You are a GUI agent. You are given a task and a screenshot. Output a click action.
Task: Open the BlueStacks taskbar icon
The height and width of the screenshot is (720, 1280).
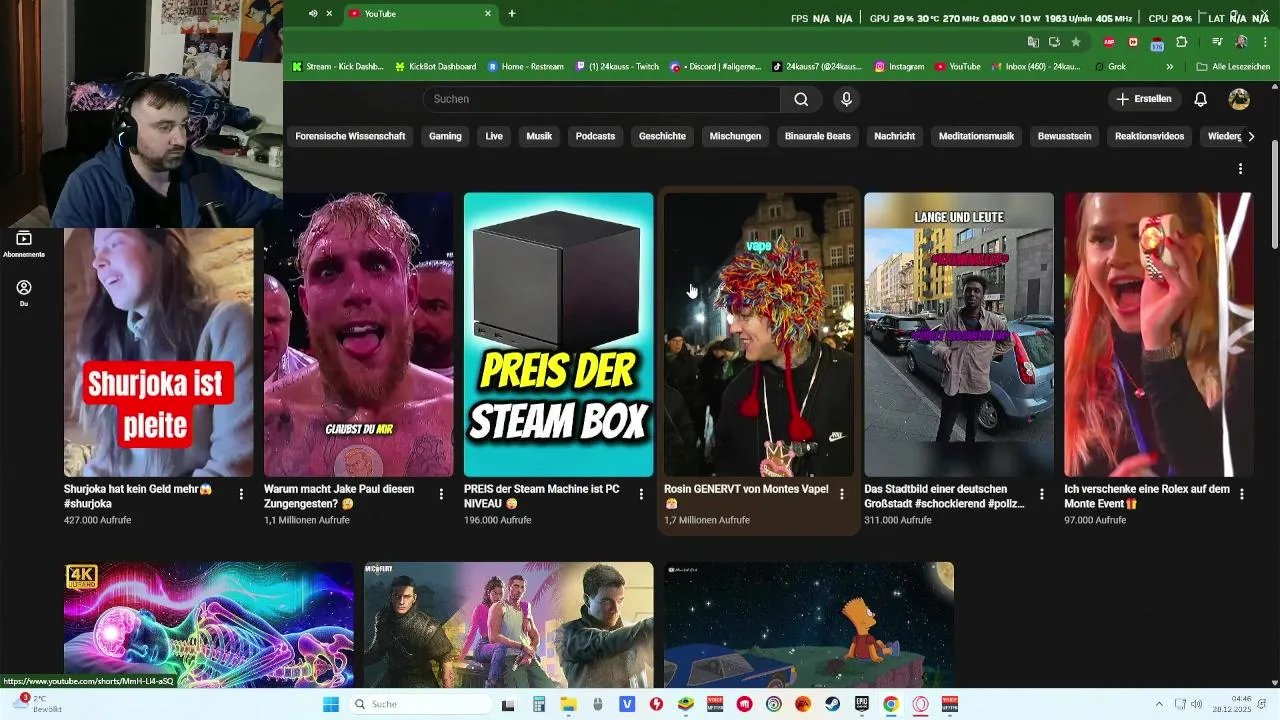point(685,704)
